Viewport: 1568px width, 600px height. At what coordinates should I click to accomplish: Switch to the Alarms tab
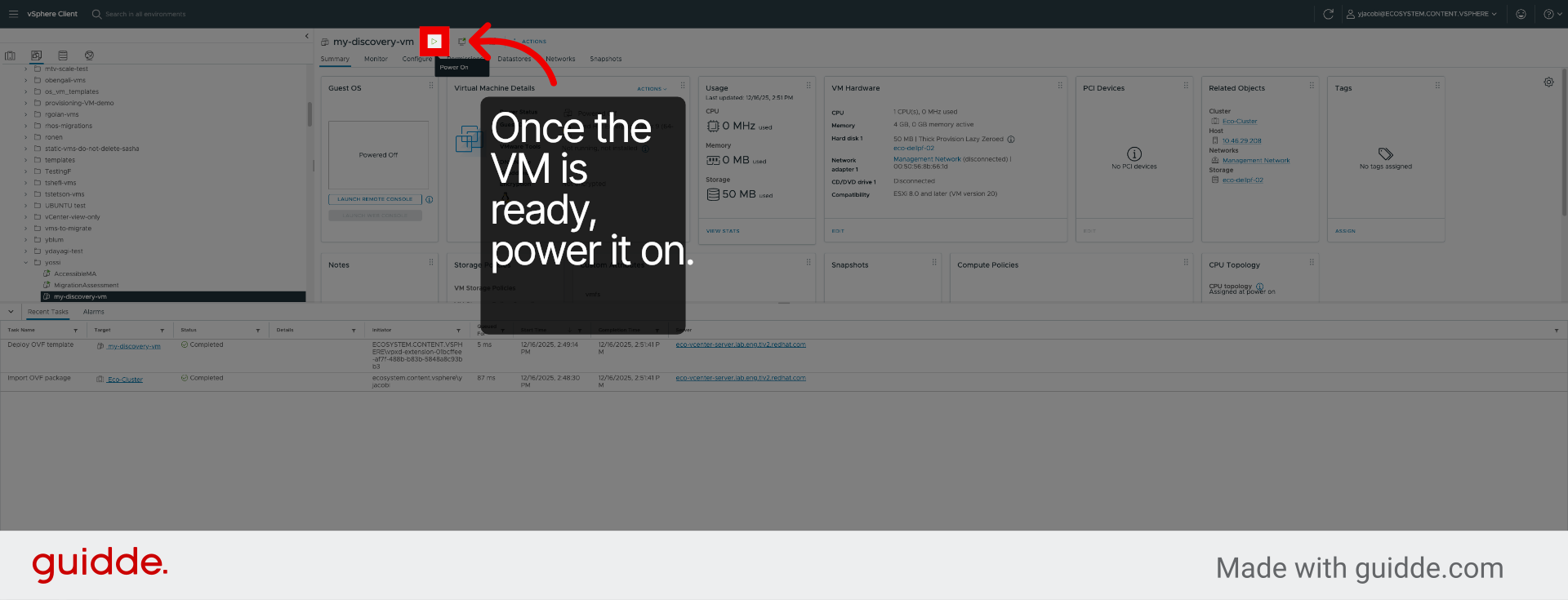point(94,312)
